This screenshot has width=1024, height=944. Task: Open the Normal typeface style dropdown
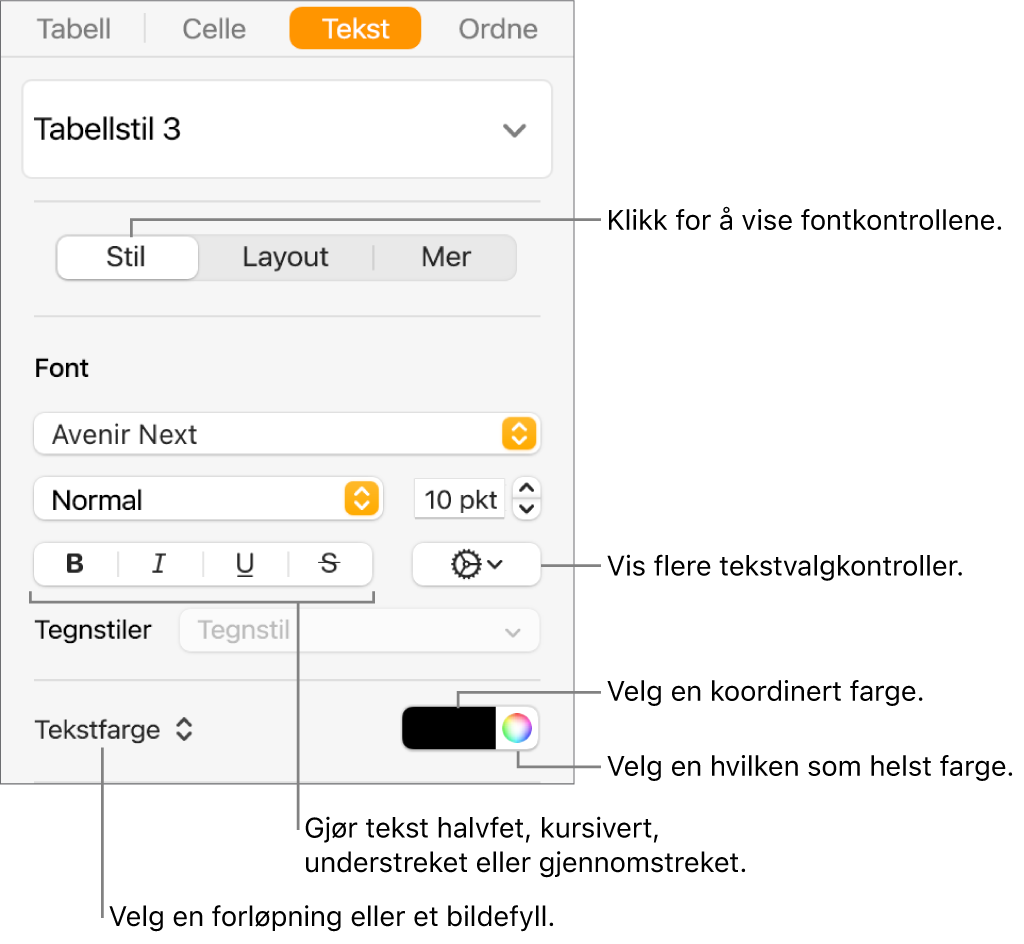(x=208, y=499)
